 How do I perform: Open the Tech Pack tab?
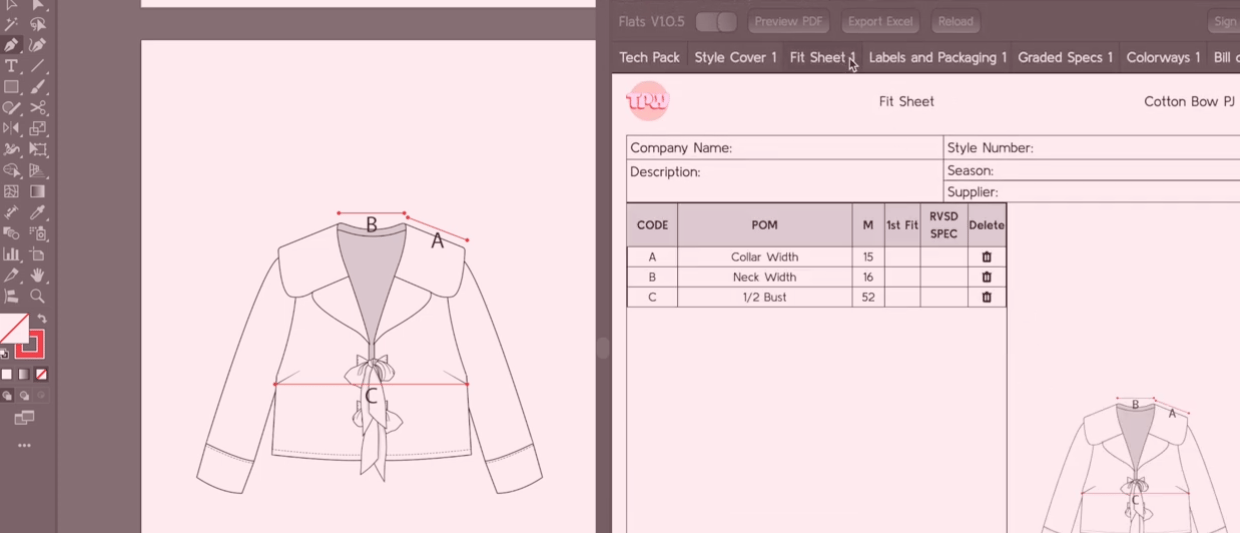(649, 57)
